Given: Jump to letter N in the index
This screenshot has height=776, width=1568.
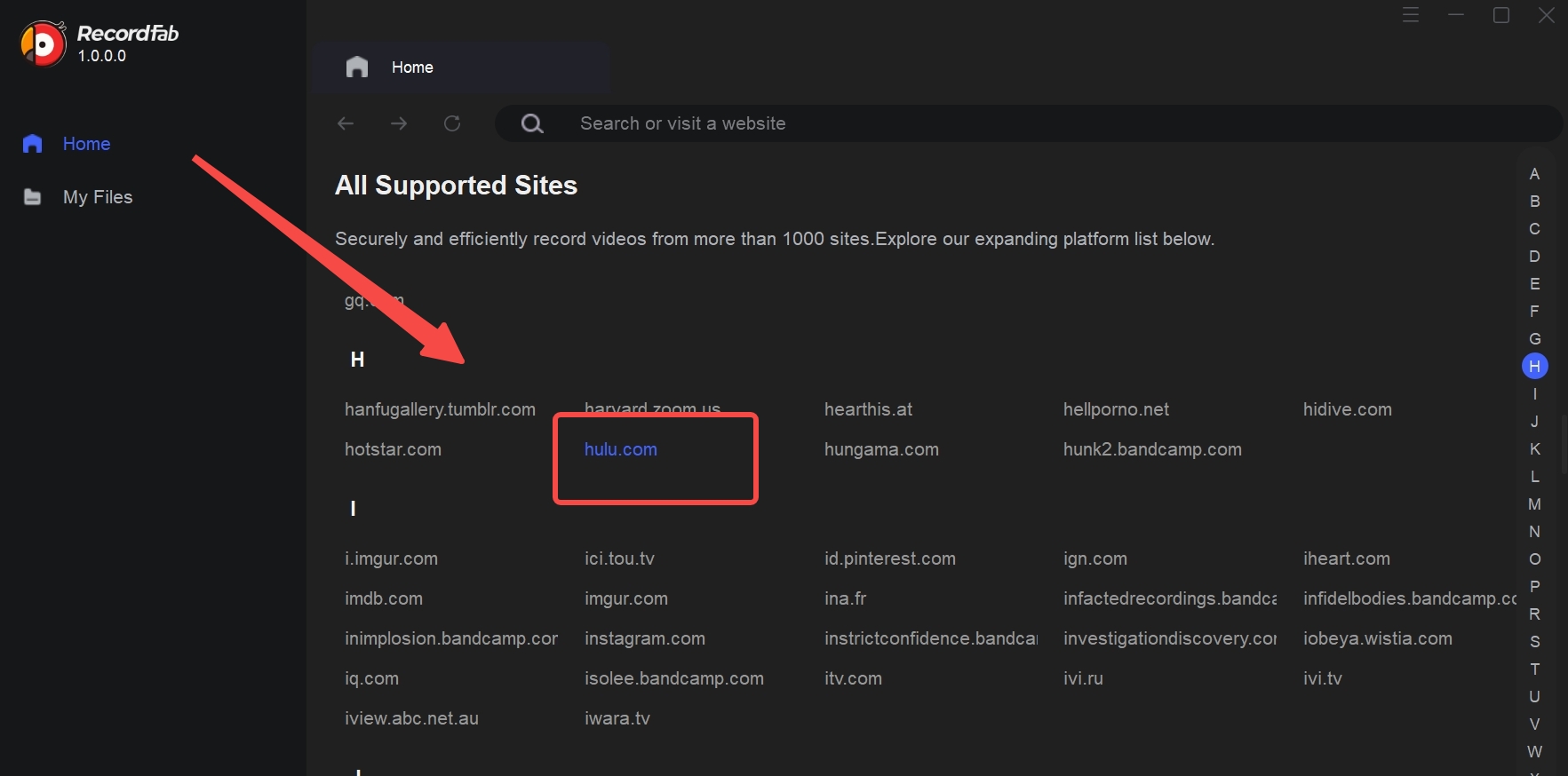Looking at the screenshot, I should [1534, 532].
